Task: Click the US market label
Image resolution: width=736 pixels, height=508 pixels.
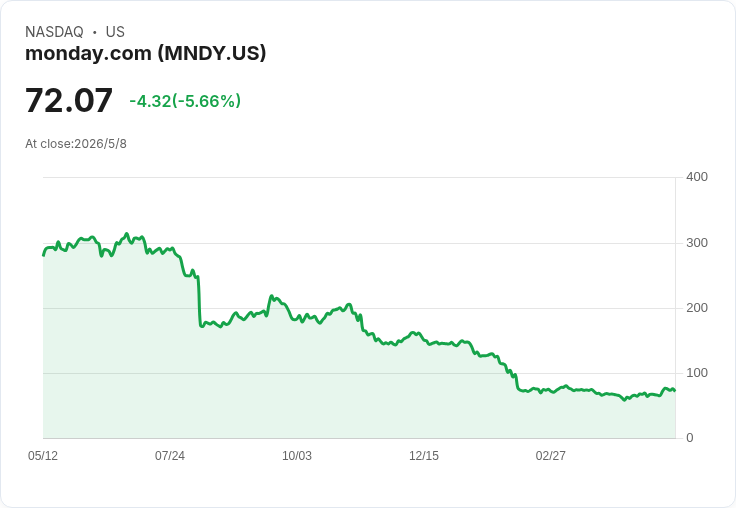Action: (115, 32)
